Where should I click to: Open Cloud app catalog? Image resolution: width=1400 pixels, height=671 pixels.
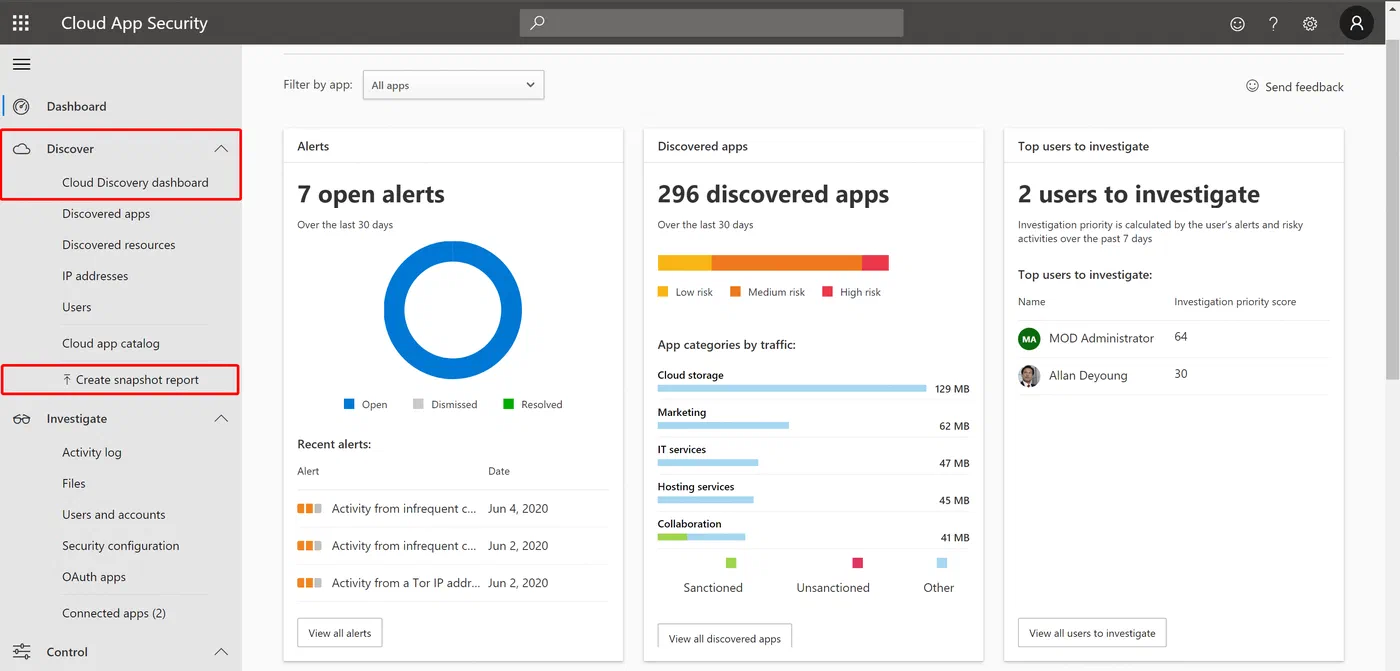coord(111,343)
